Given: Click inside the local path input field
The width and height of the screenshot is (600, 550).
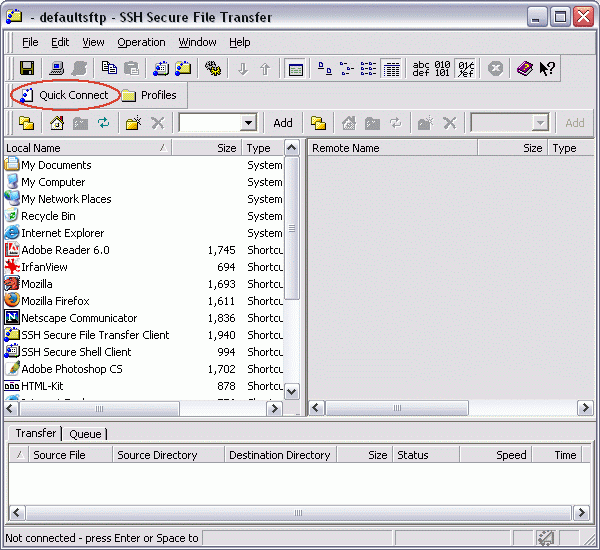Looking at the screenshot, I should pos(210,123).
